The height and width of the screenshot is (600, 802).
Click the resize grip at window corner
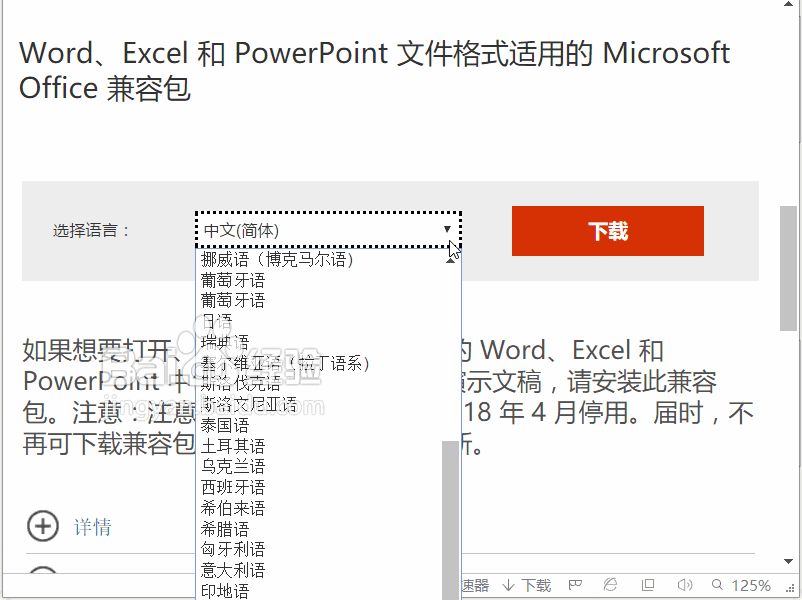tap(790, 588)
